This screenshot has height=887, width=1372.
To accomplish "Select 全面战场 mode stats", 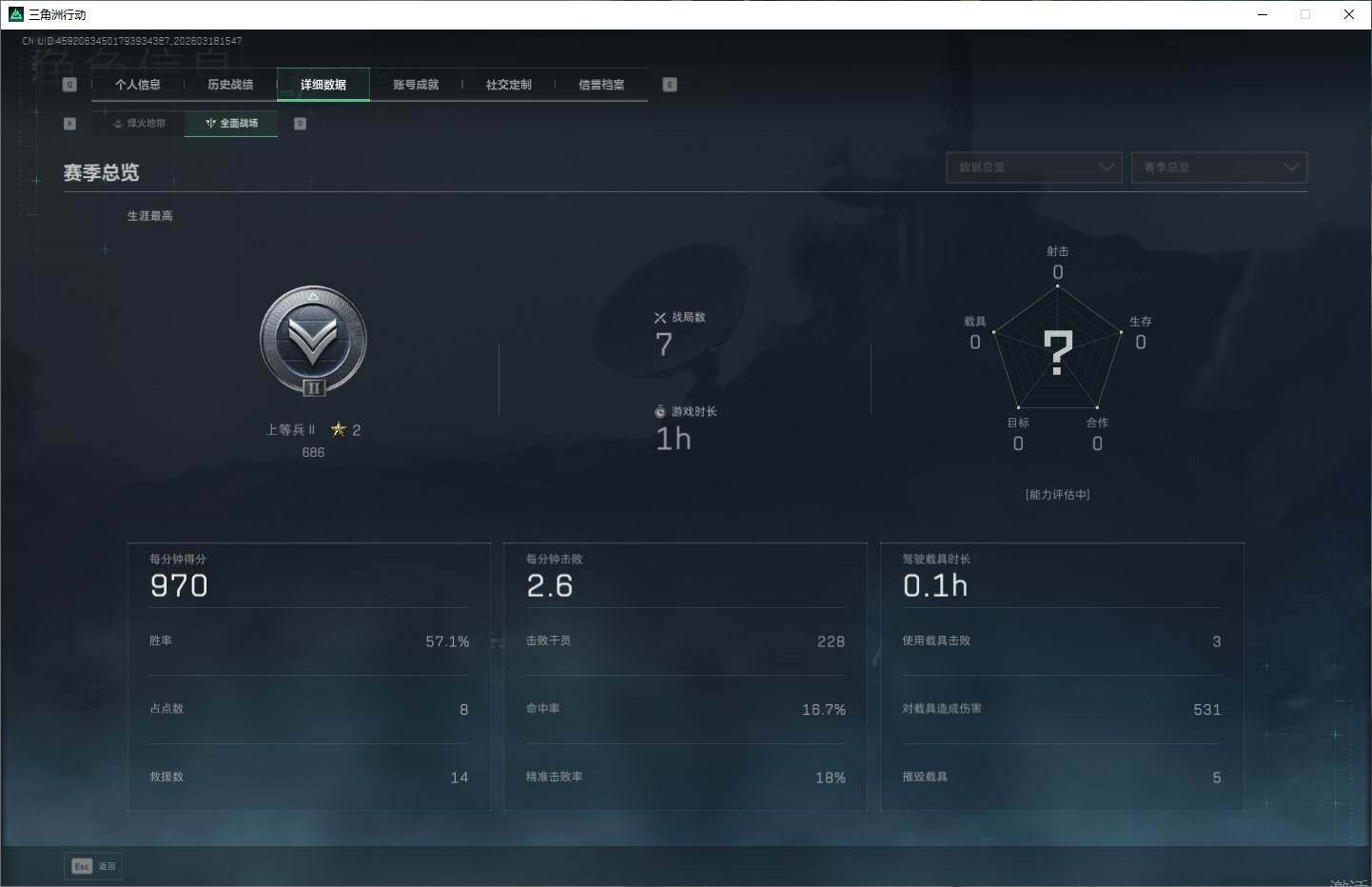I will pyautogui.click(x=231, y=124).
